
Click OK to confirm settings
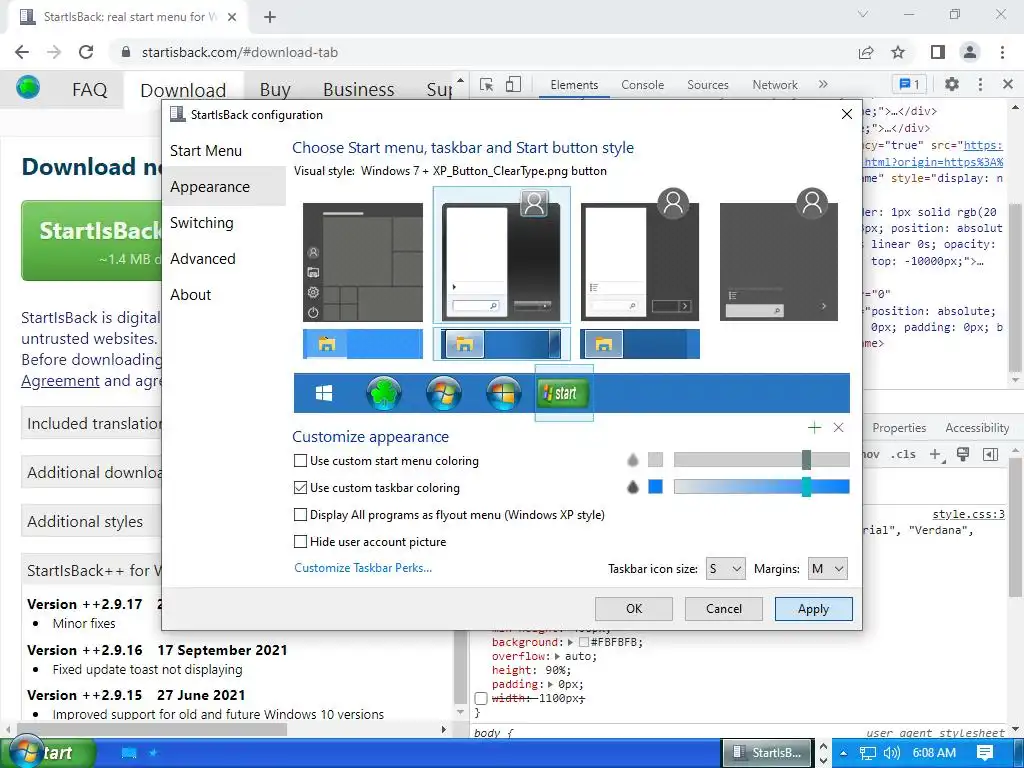(x=633, y=609)
